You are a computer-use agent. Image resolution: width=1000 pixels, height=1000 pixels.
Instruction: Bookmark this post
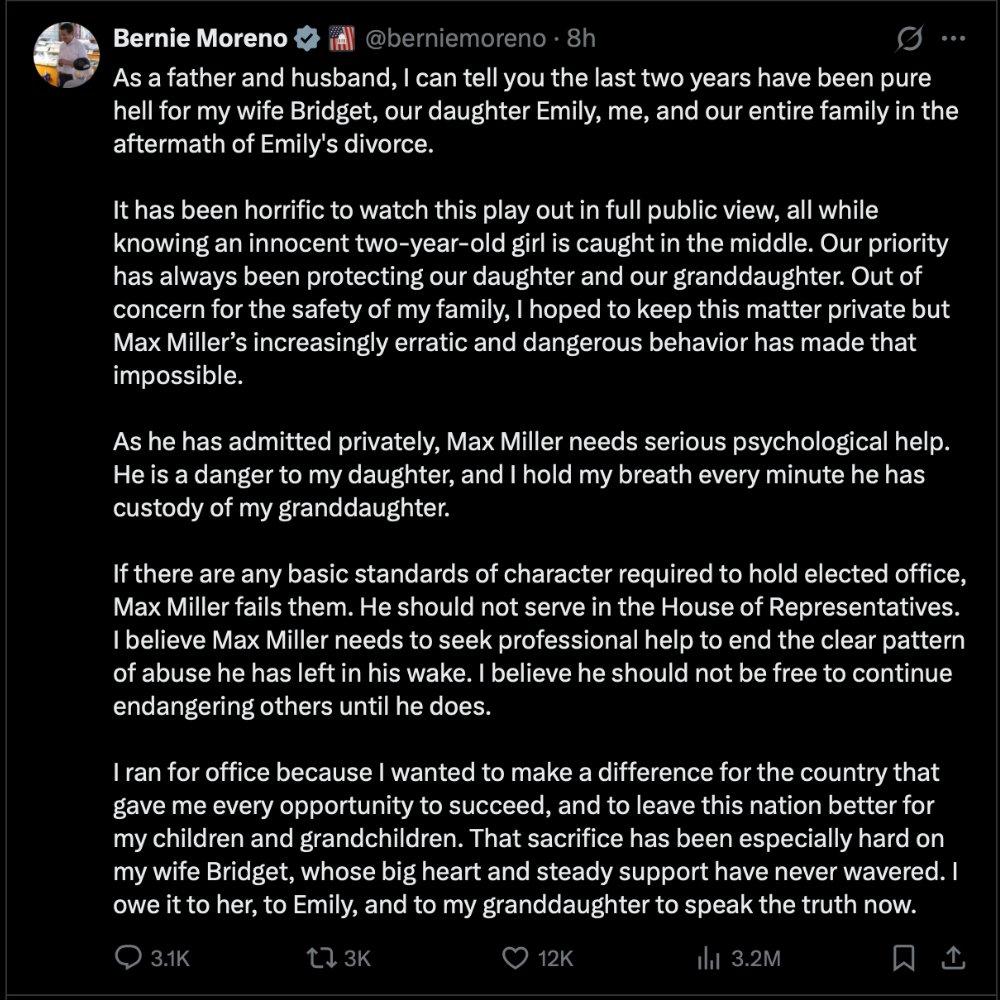click(x=903, y=958)
